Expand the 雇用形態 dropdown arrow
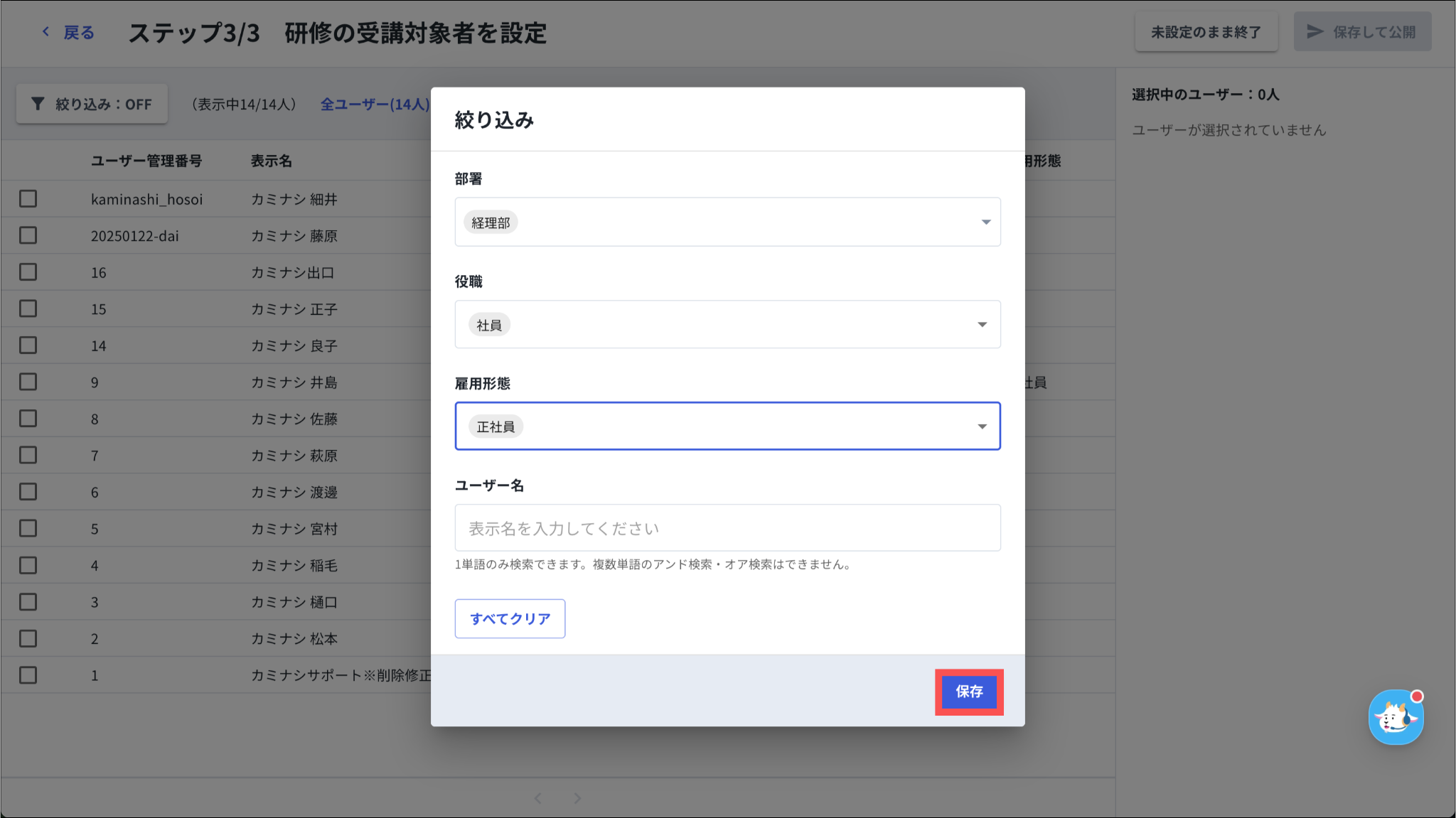 click(982, 426)
